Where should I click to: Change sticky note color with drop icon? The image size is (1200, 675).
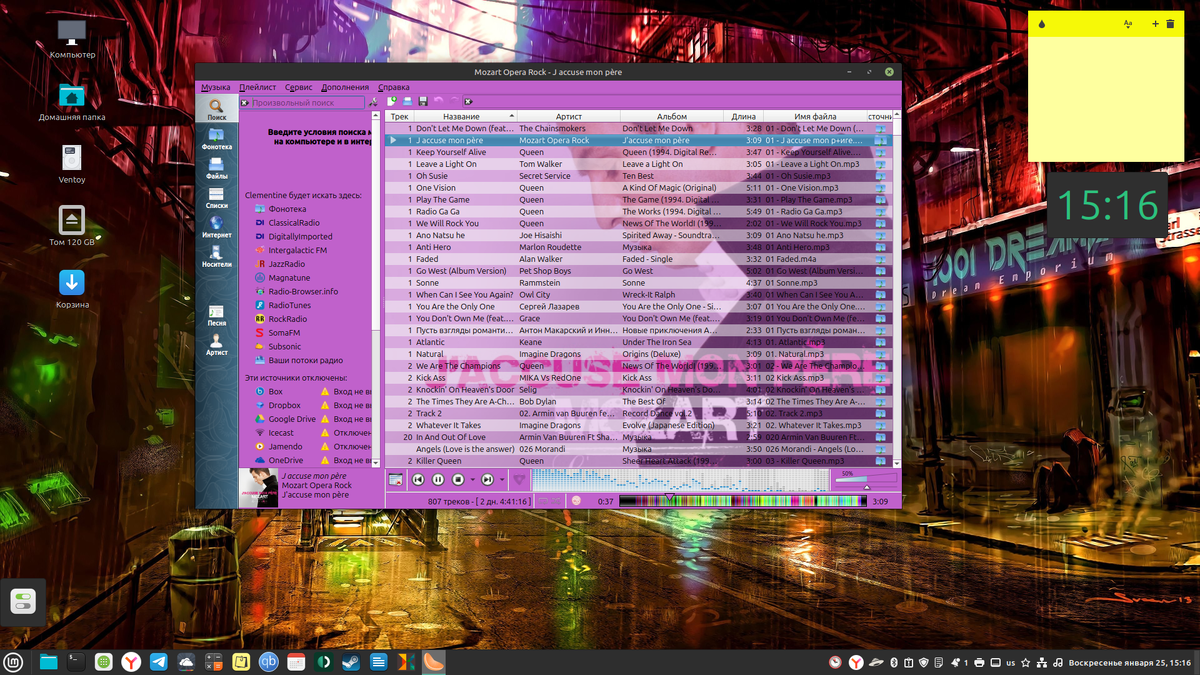pos(1042,24)
